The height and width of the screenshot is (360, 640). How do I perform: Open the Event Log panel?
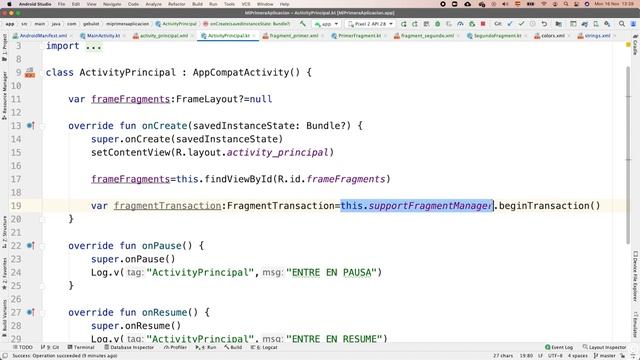559,347
